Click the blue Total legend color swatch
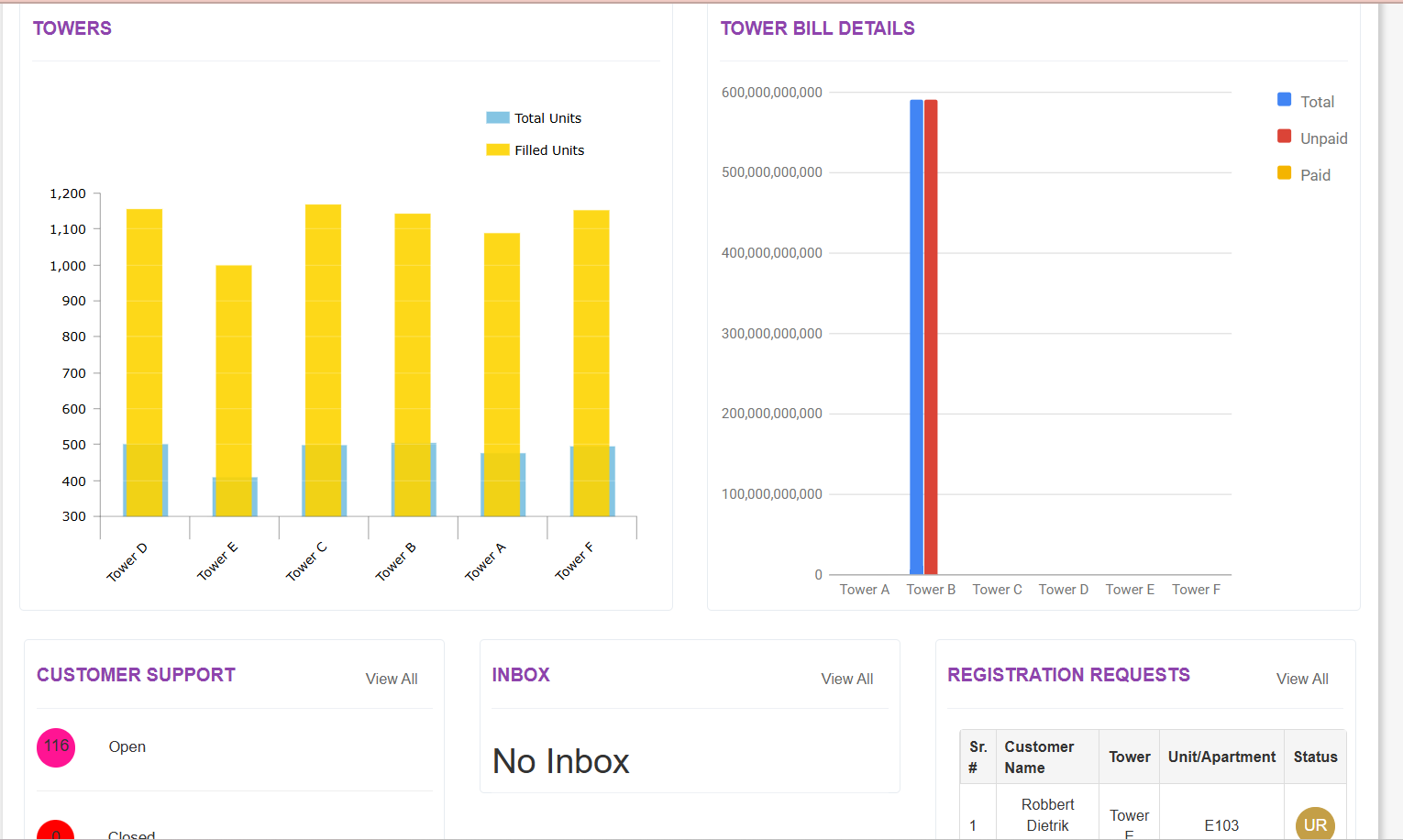This screenshot has height=840, width=1403. pyautogui.click(x=1284, y=100)
